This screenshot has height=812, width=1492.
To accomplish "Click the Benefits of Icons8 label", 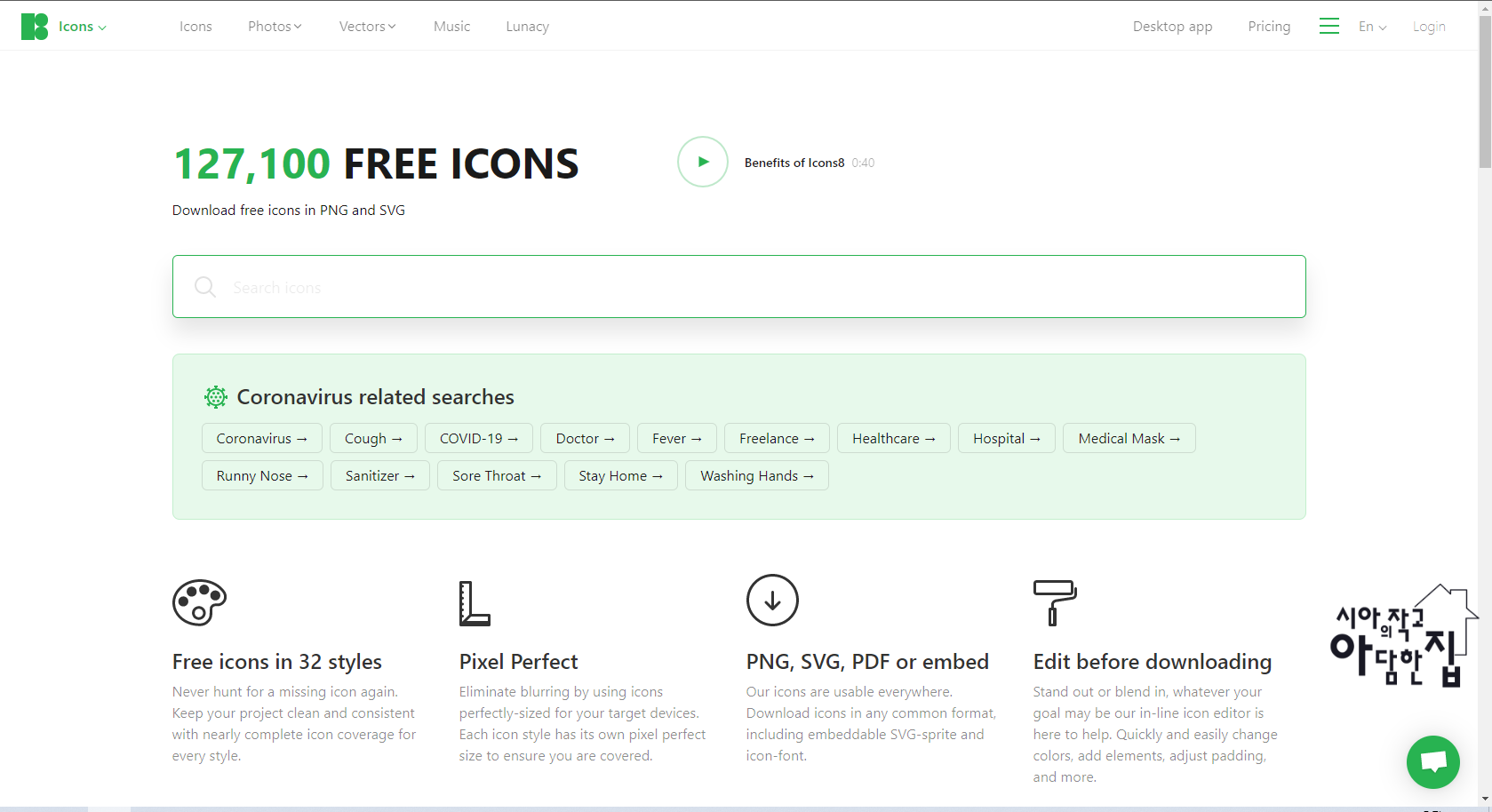I will tap(794, 163).
